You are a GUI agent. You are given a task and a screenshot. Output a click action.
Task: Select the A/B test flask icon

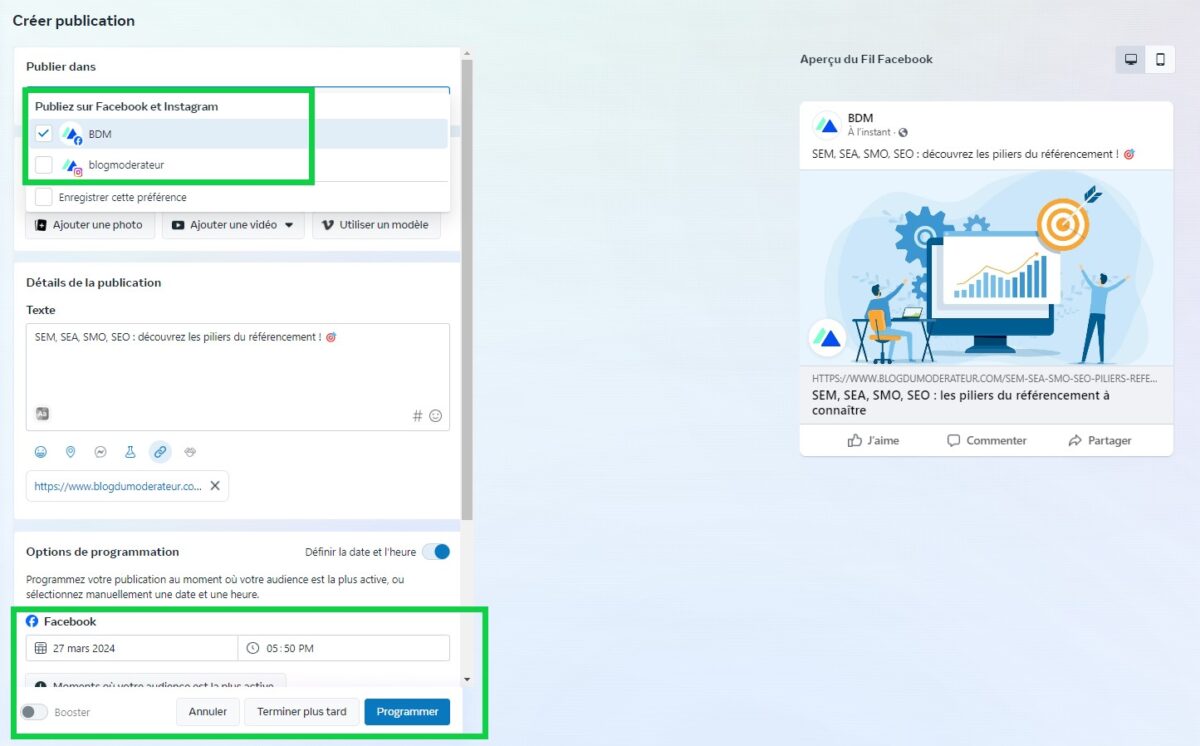(131, 451)
